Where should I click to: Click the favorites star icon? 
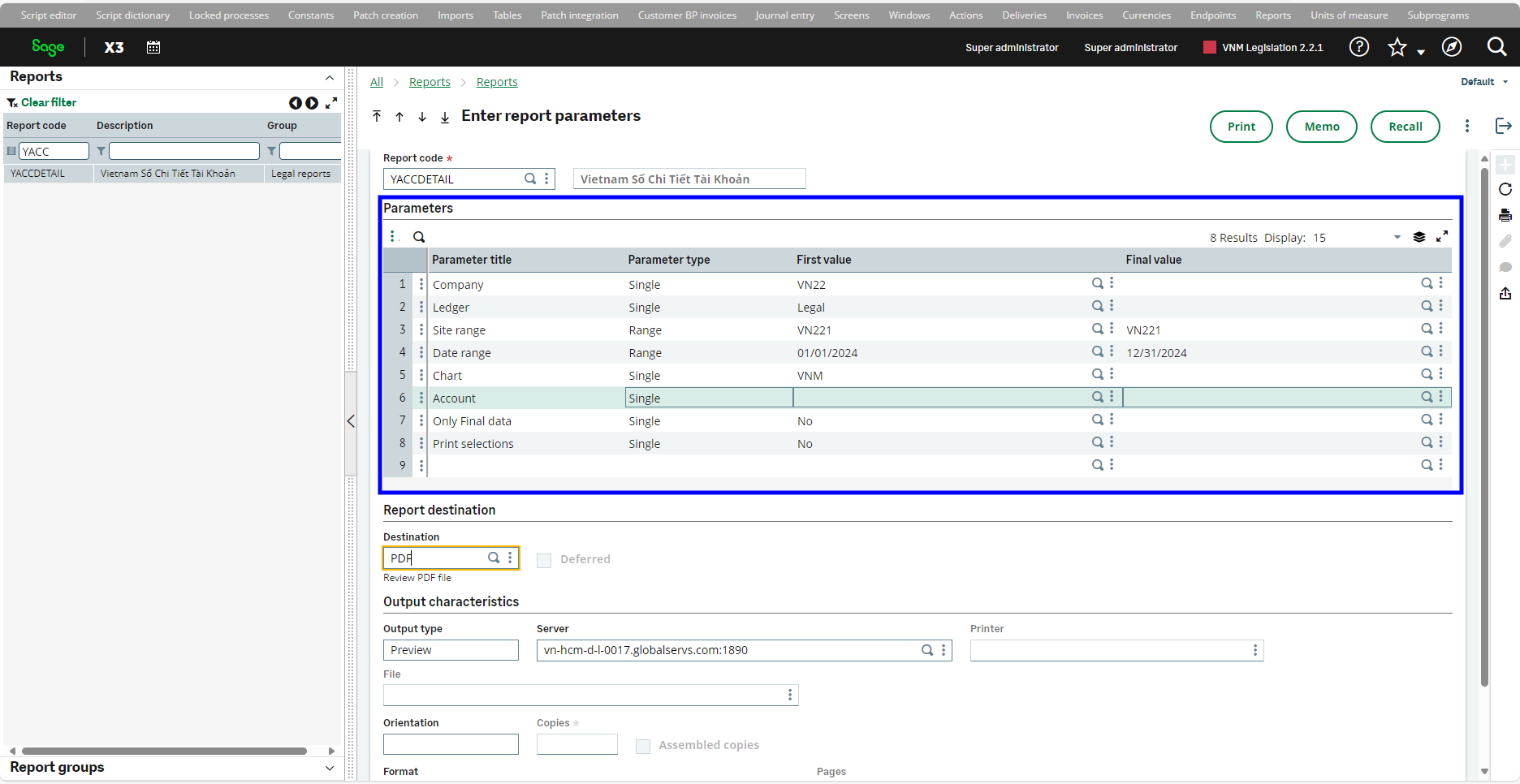[1397, 47]
